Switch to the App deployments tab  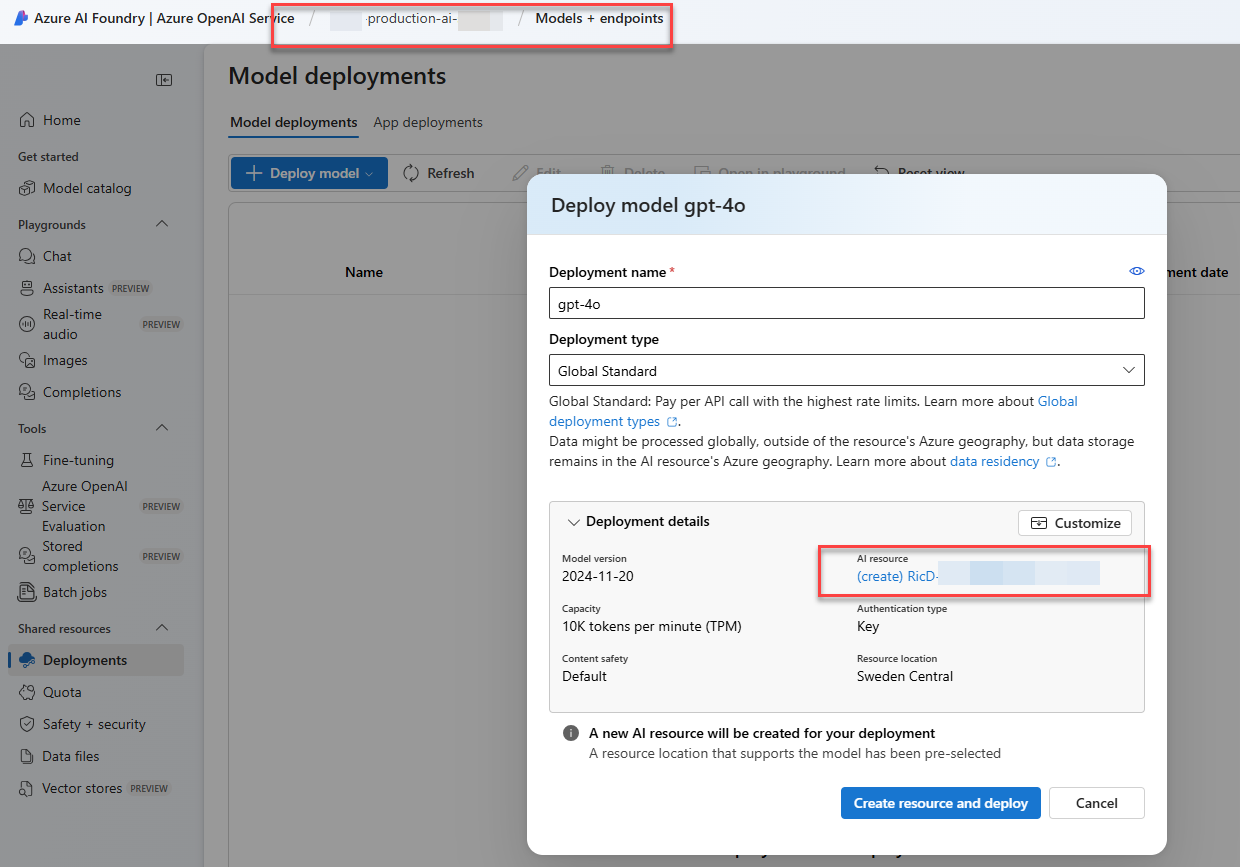[x=427, y=123]
